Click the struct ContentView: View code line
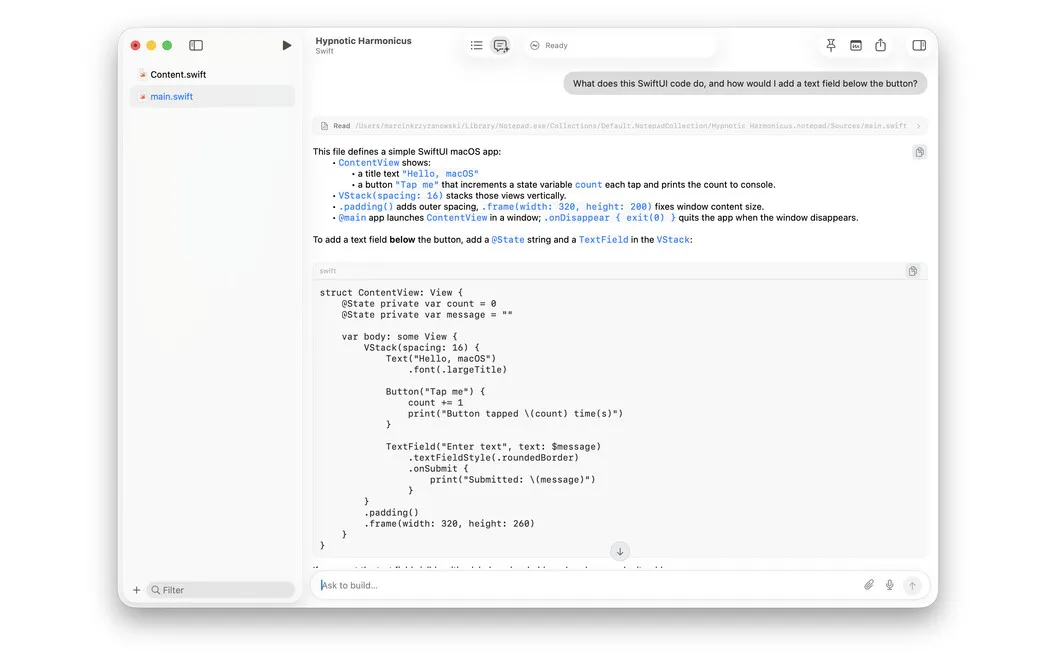This screenshot has height=660, width=1056. coord(391,293)
